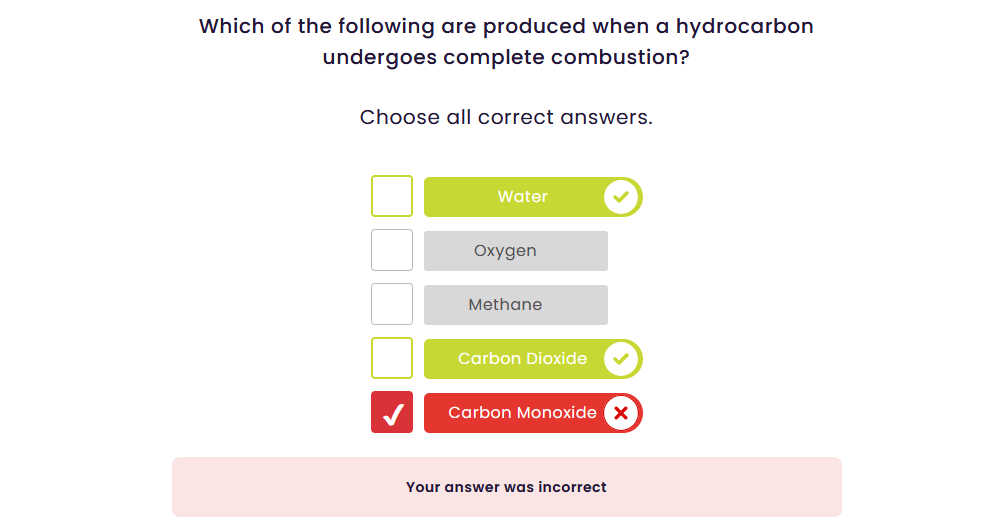986x522 pixels.
Task: Click the word 'Which' starting the question
Action: click(x=231, y=27)
